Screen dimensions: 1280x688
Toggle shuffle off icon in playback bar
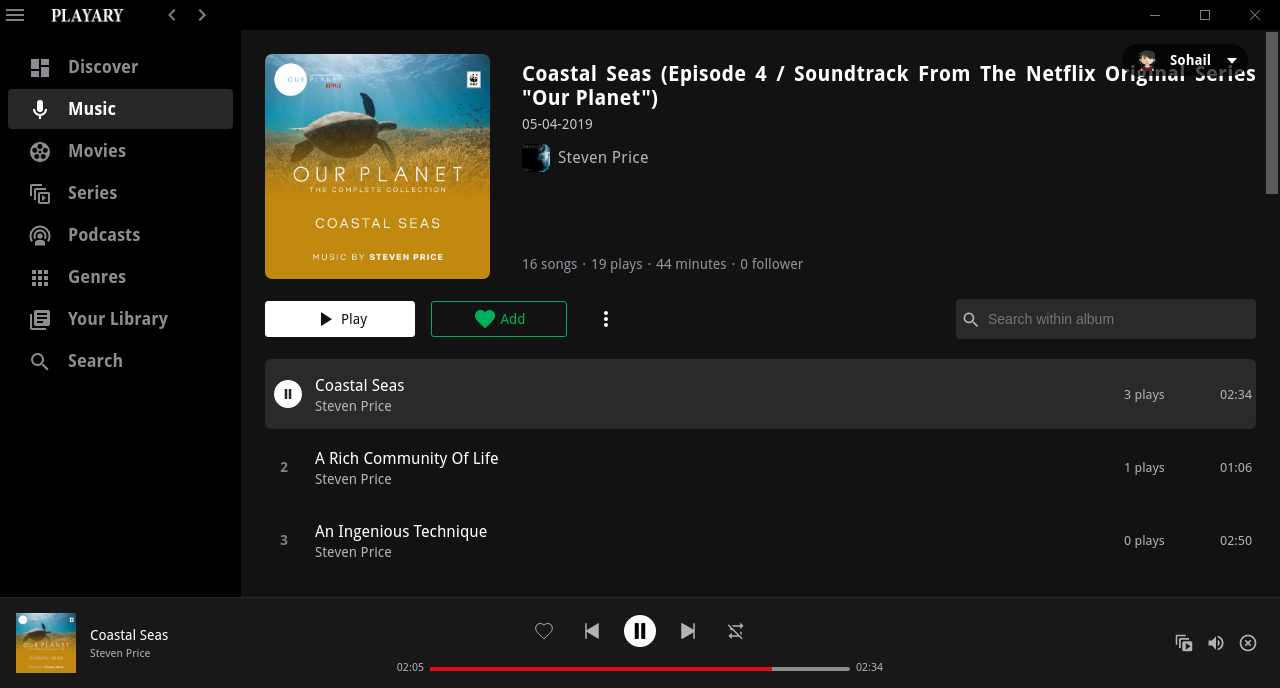[736, 631]
